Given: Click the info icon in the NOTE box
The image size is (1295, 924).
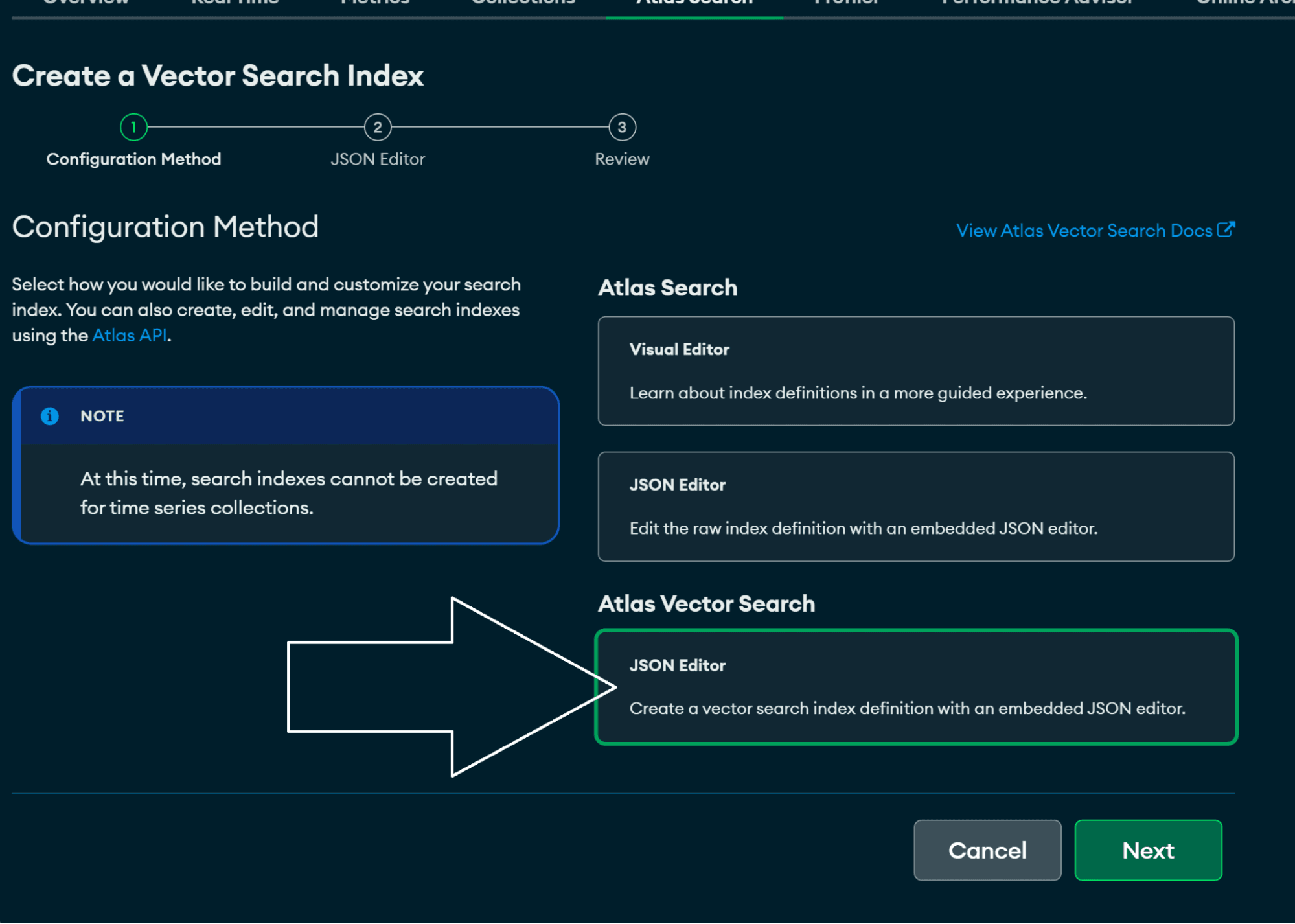Looking at the screenshot, I should 50,416.
